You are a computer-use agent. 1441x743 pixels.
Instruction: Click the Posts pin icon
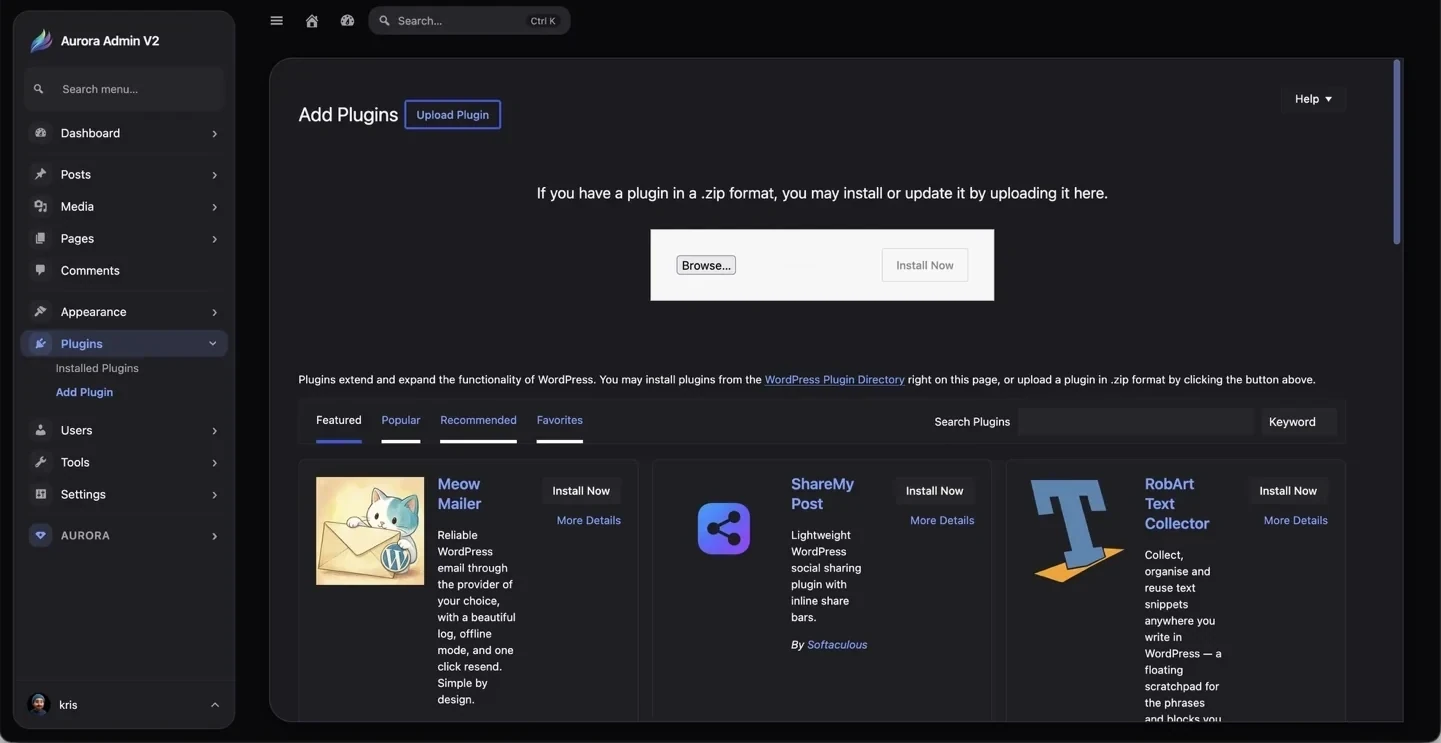(x=40, y=174)
